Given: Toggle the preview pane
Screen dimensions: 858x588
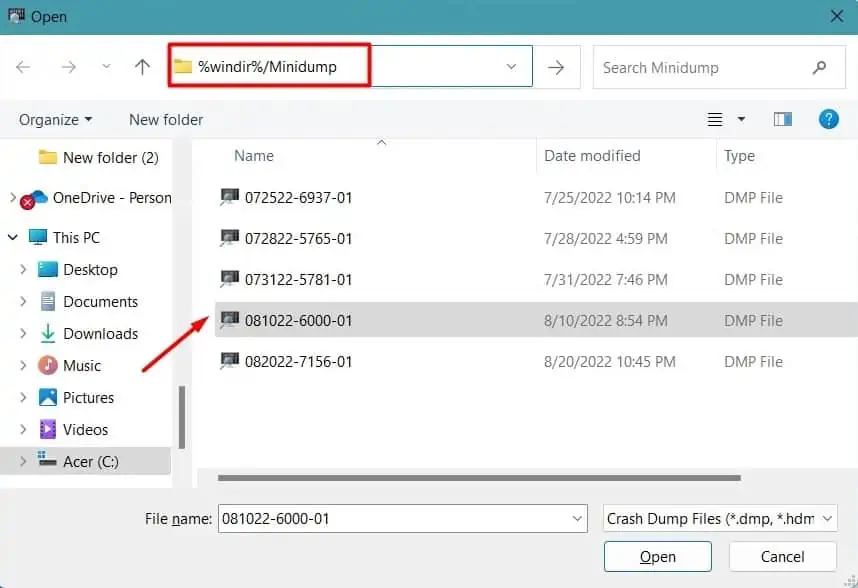Looking at the screenshot, I should coord(782,119).
